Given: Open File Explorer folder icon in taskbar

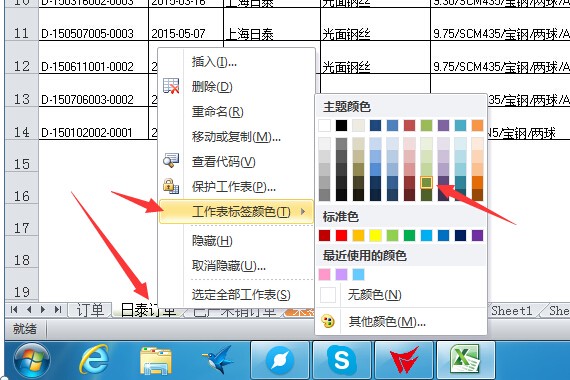Looking at the screenshot, I should 156,360.
